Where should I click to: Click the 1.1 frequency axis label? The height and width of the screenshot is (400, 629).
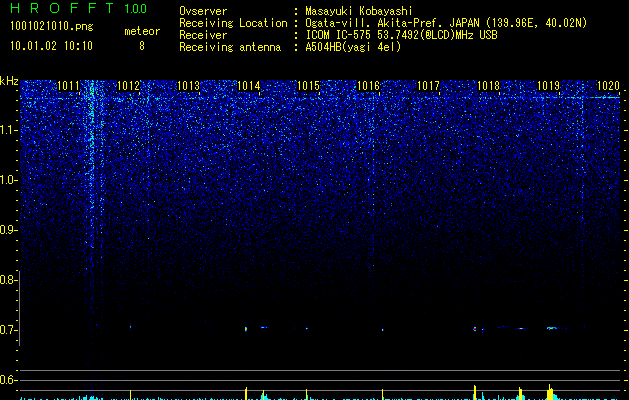[9, 130]
